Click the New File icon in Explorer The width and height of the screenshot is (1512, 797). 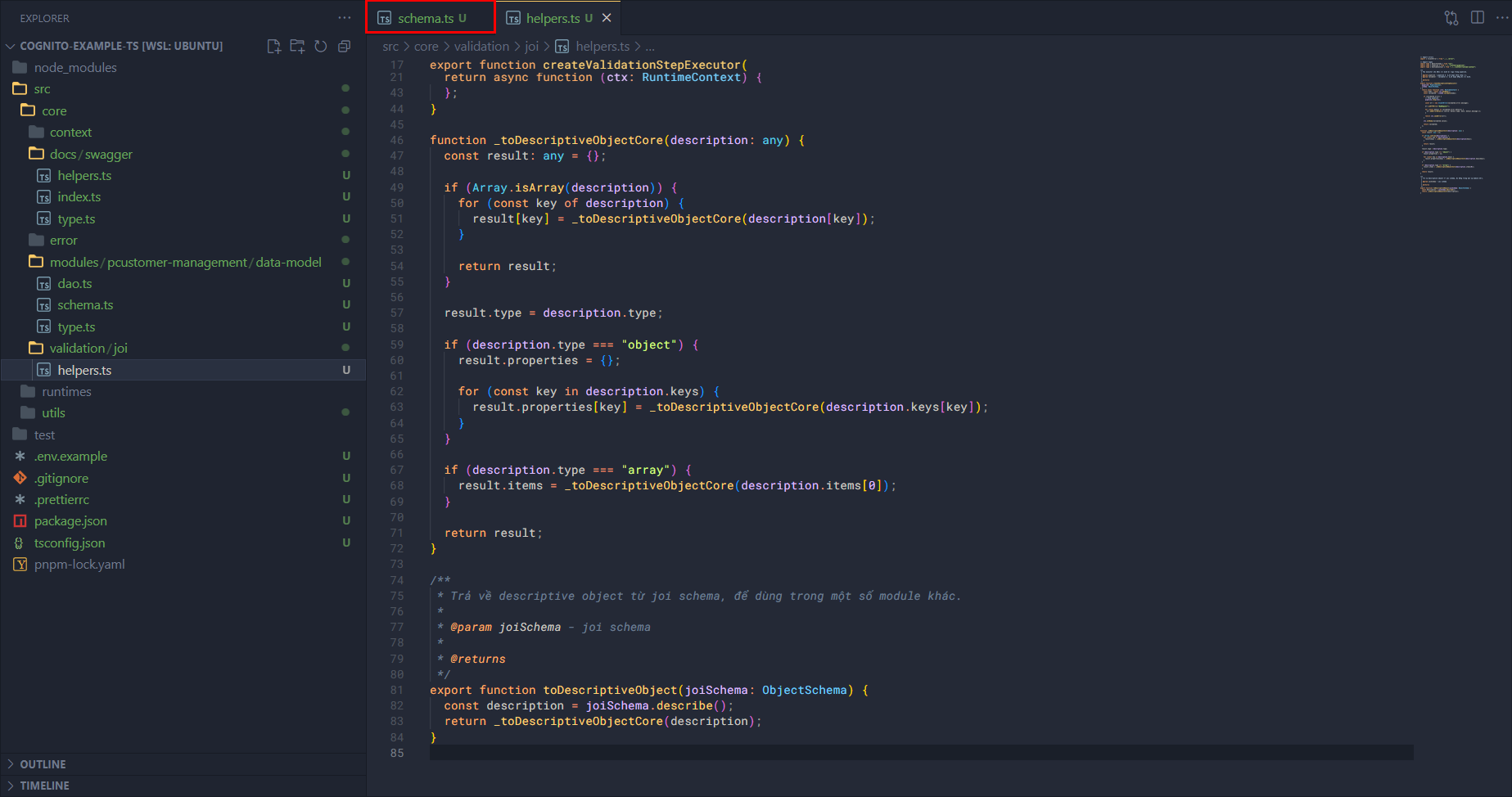click(x=274, y=47)
